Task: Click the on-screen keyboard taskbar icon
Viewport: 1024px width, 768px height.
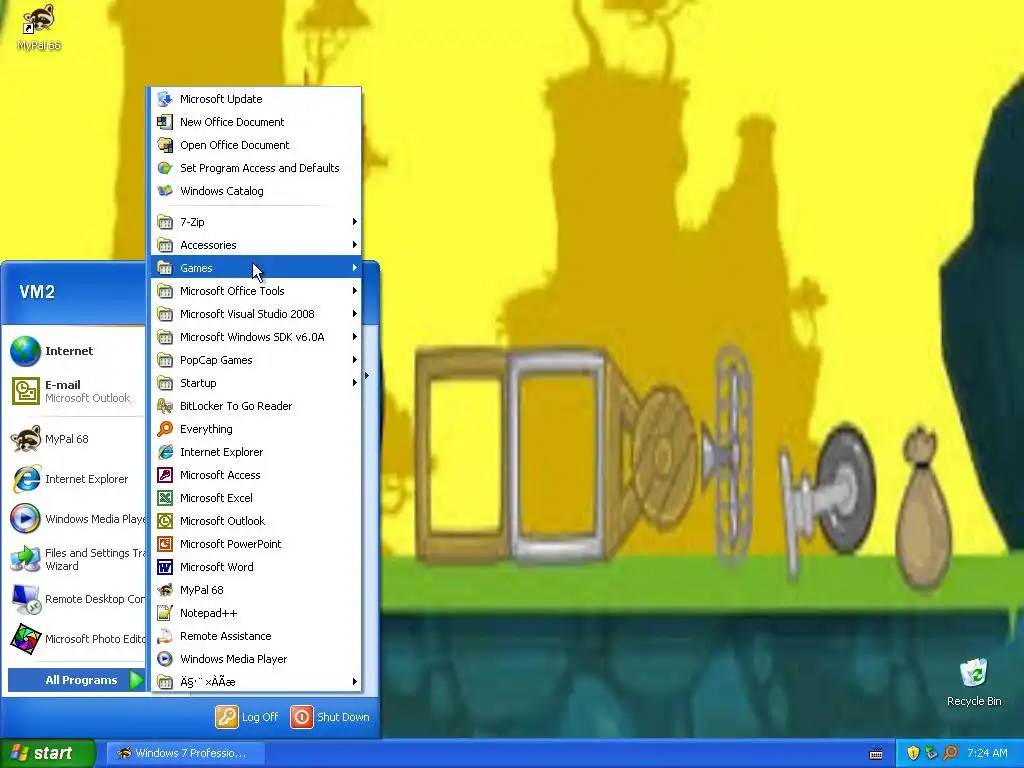Action: coord(876,754)
